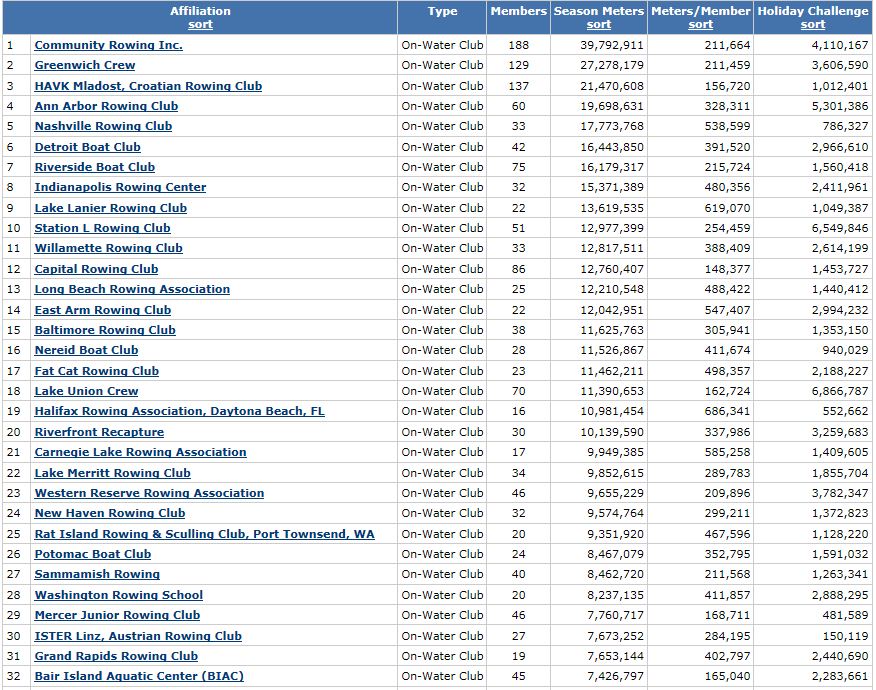Select the season meters value 21,470,608
Image resolution: width=876 pixels, height=690 pixels.
(x=612, y=86)
